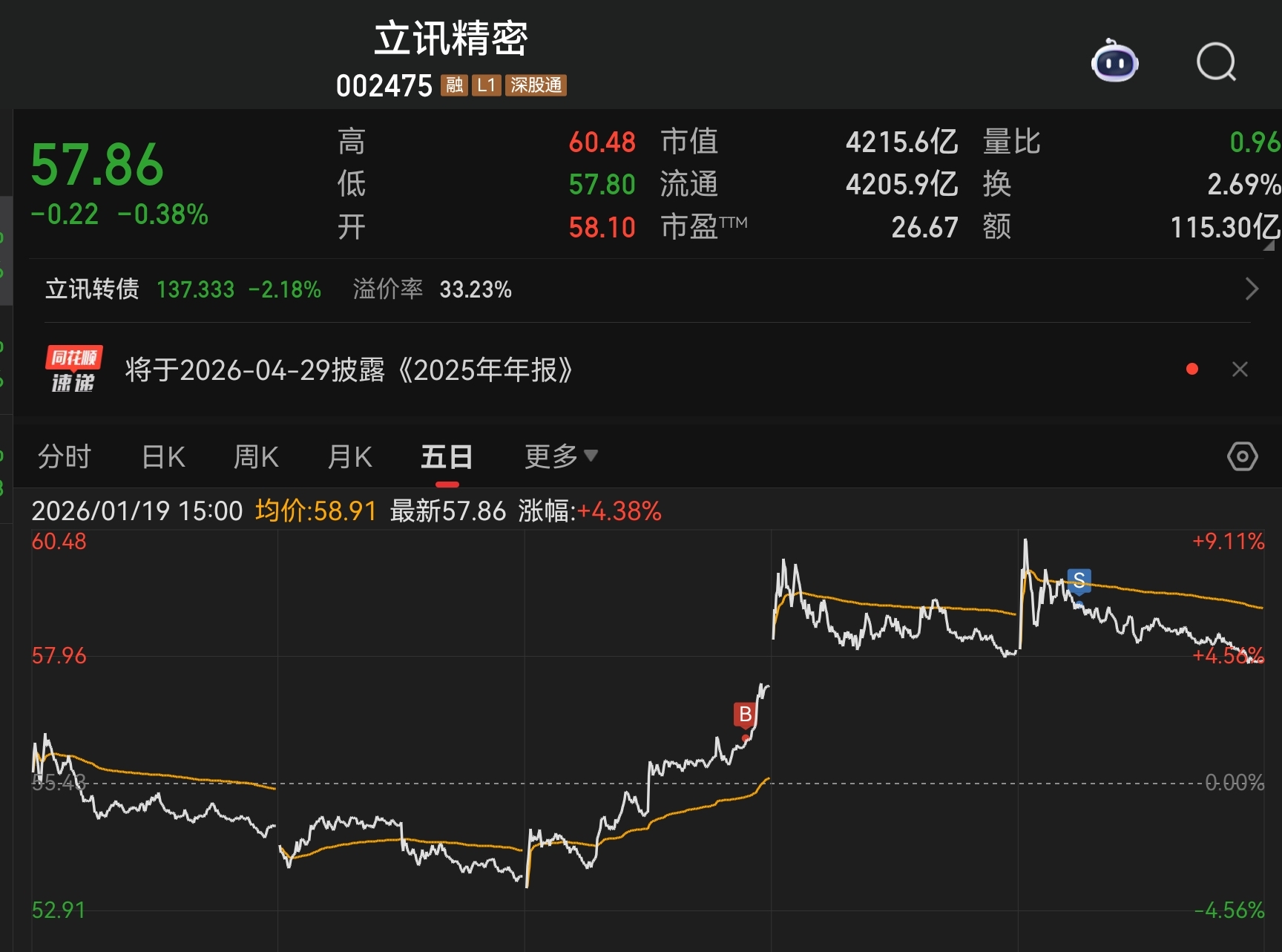
Task: Tap the 57.96 axis price label
Action: pyautogui.click(x=59, y=655)
